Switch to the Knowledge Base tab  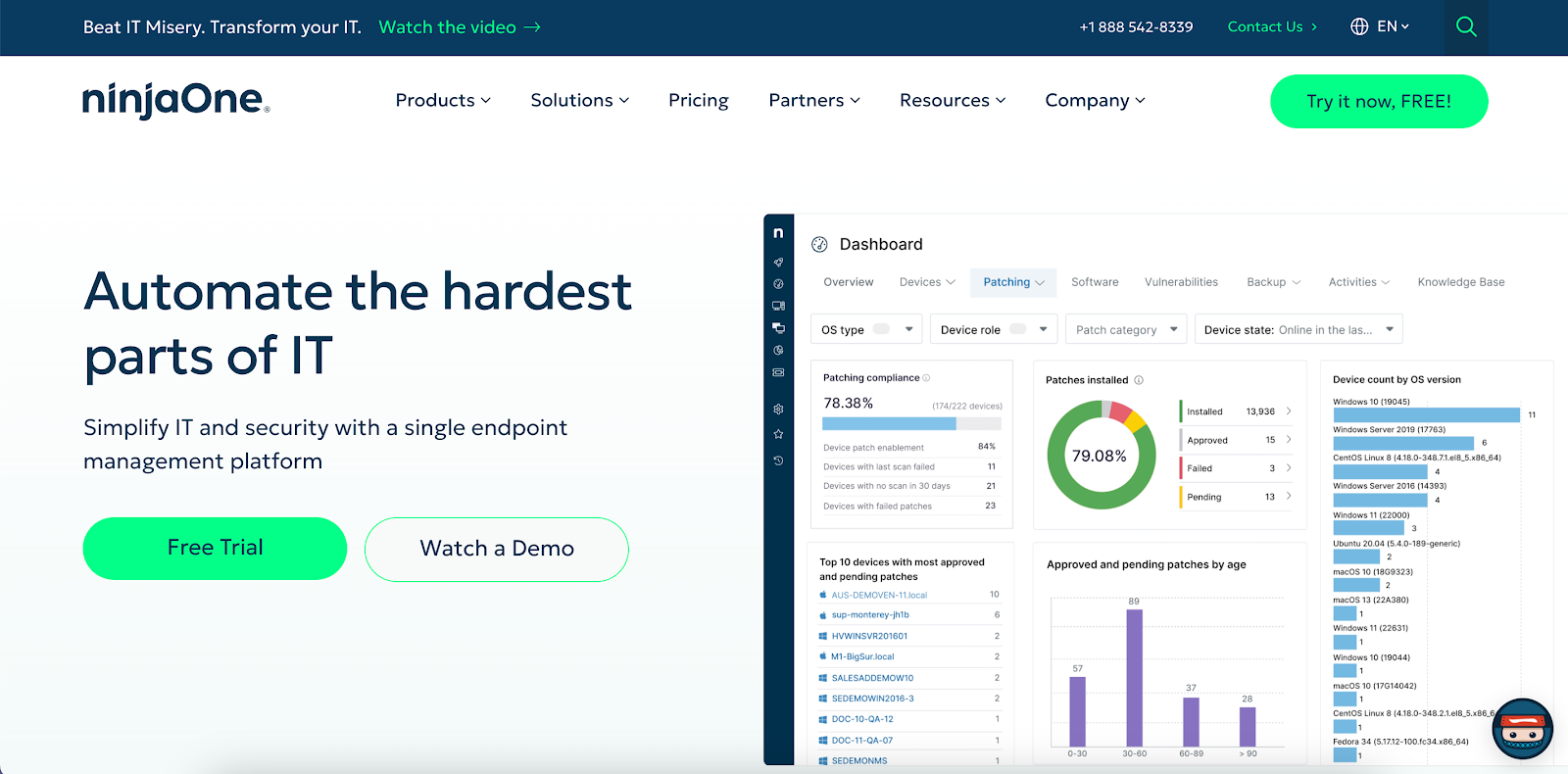[1461, 282]
